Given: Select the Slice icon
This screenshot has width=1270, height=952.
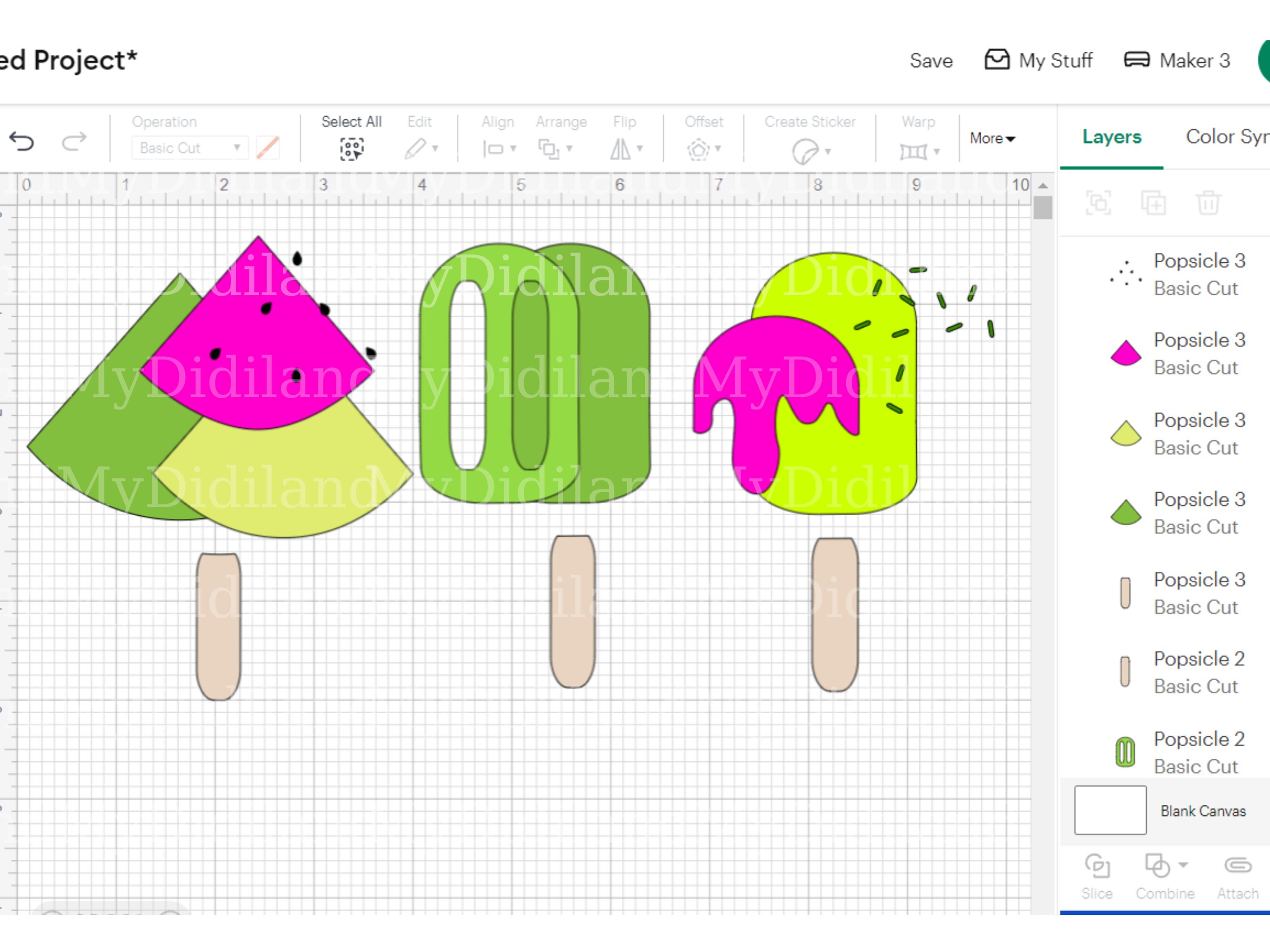Looking at the screenshot, I should [x=1097, y=866].
